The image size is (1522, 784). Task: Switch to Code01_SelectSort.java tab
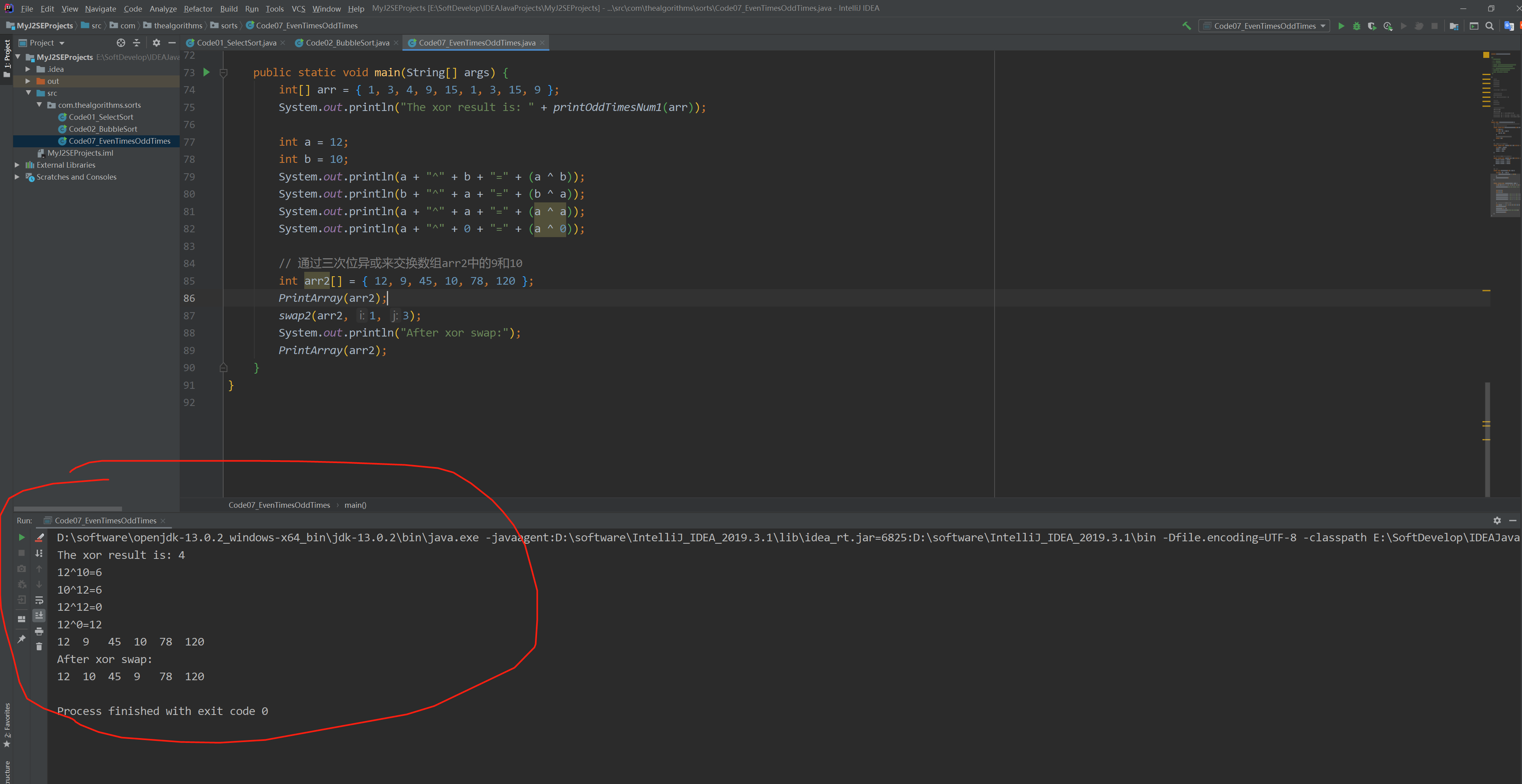coord(236,43)
